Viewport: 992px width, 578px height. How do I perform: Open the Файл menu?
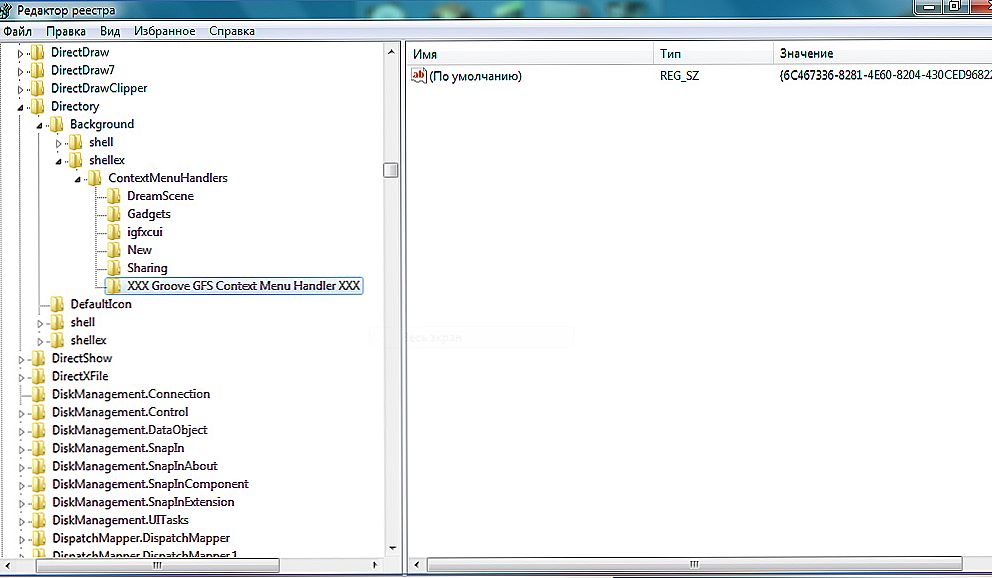17,31
